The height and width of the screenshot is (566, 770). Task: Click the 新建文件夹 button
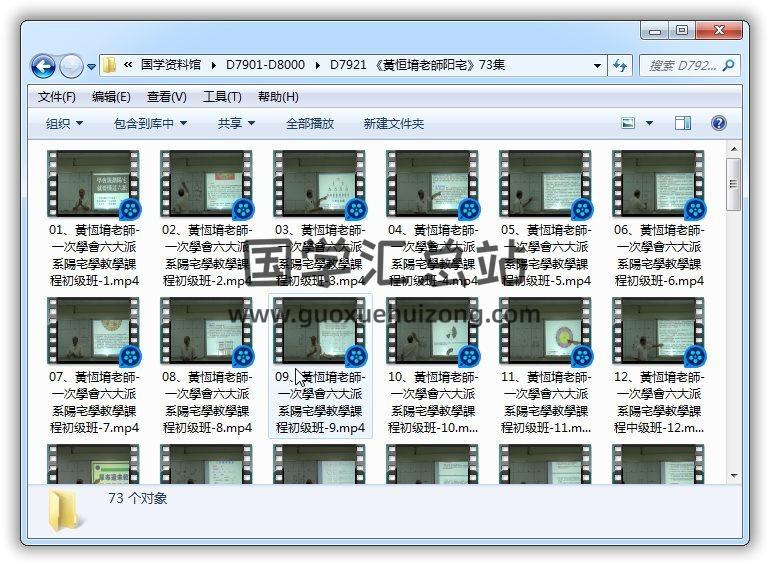pos(393,123)
